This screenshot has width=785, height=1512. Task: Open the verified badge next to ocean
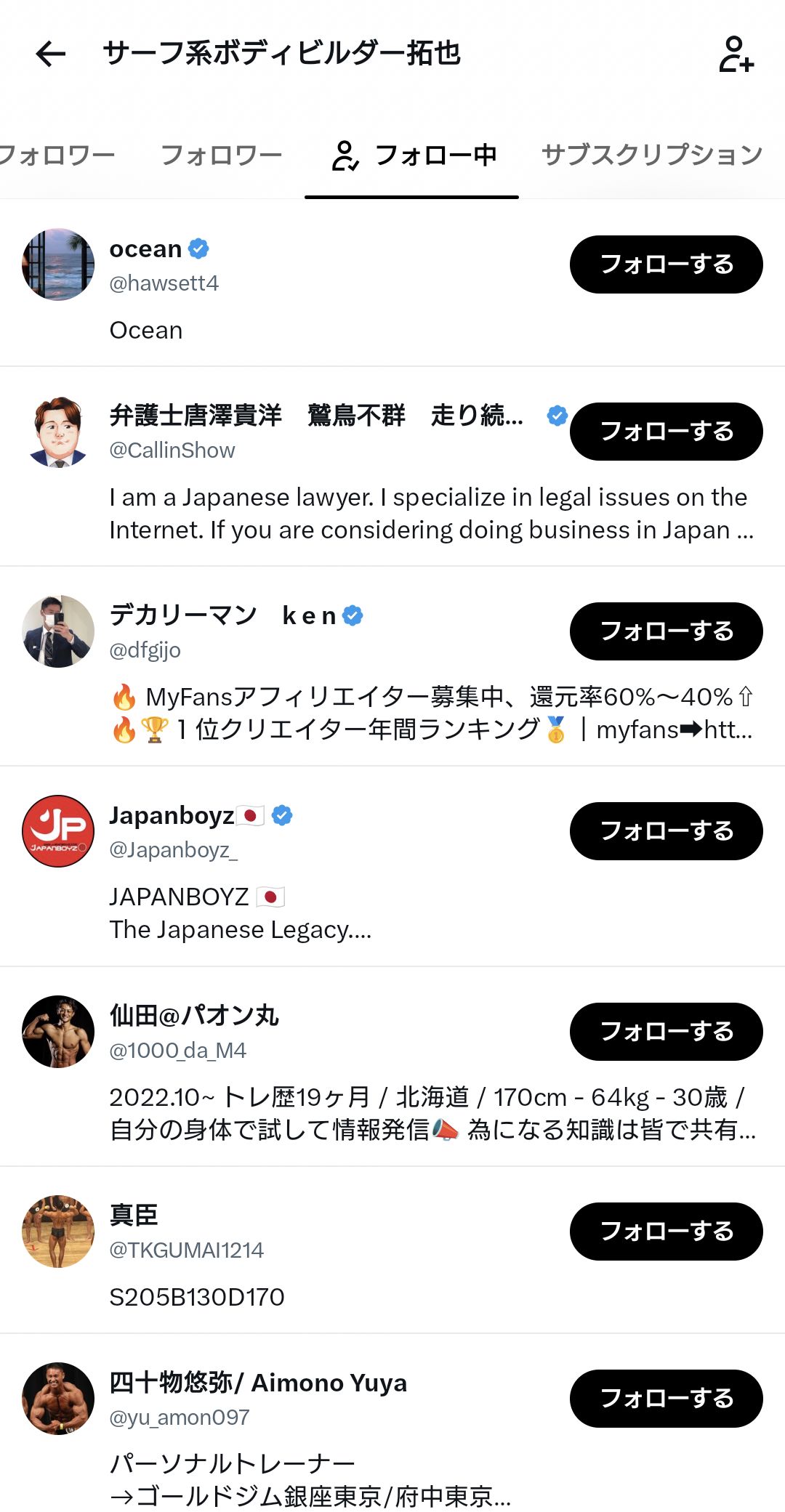point(198,248)
